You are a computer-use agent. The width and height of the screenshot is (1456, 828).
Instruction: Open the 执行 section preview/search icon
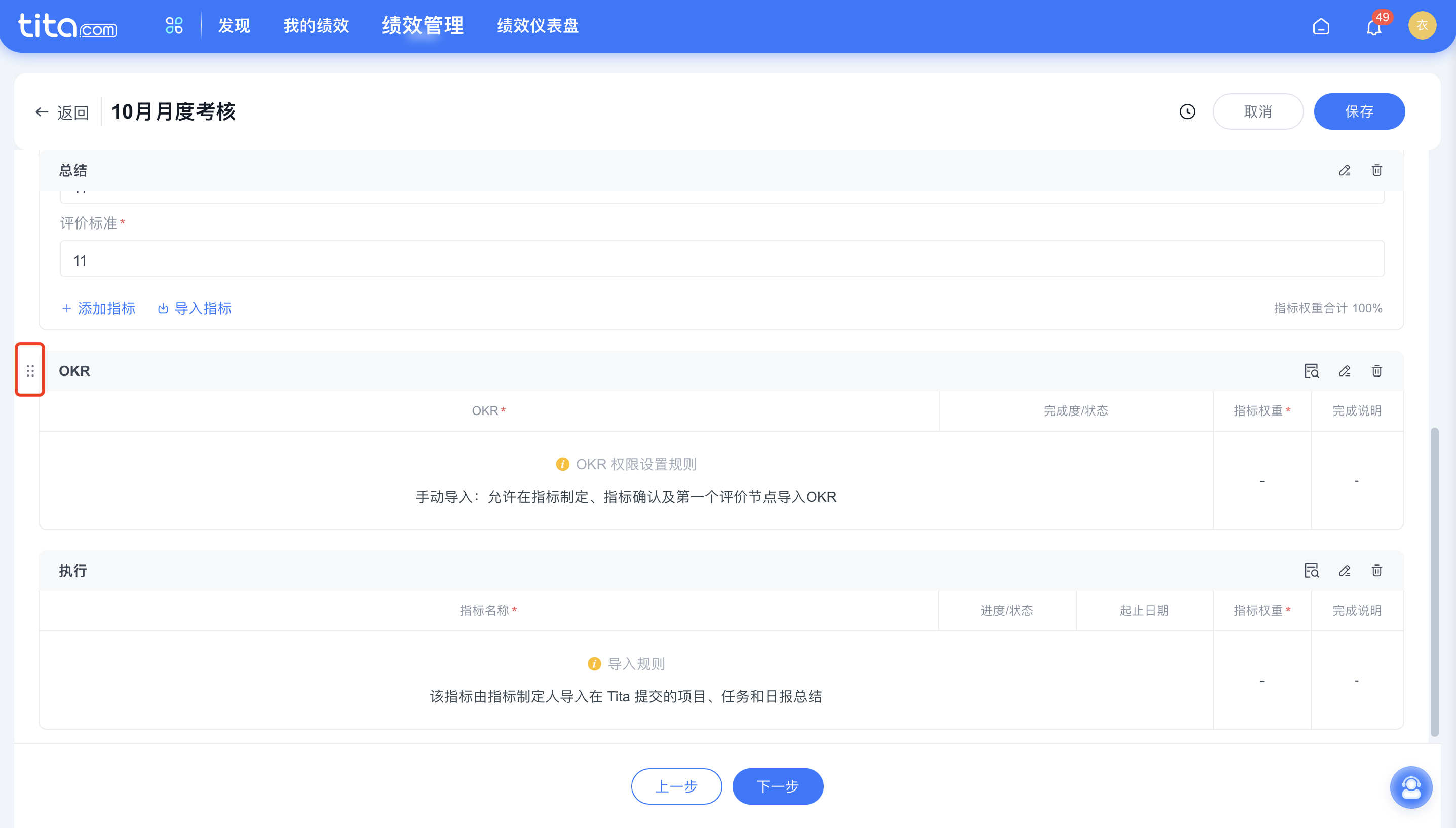point(1312,571)
